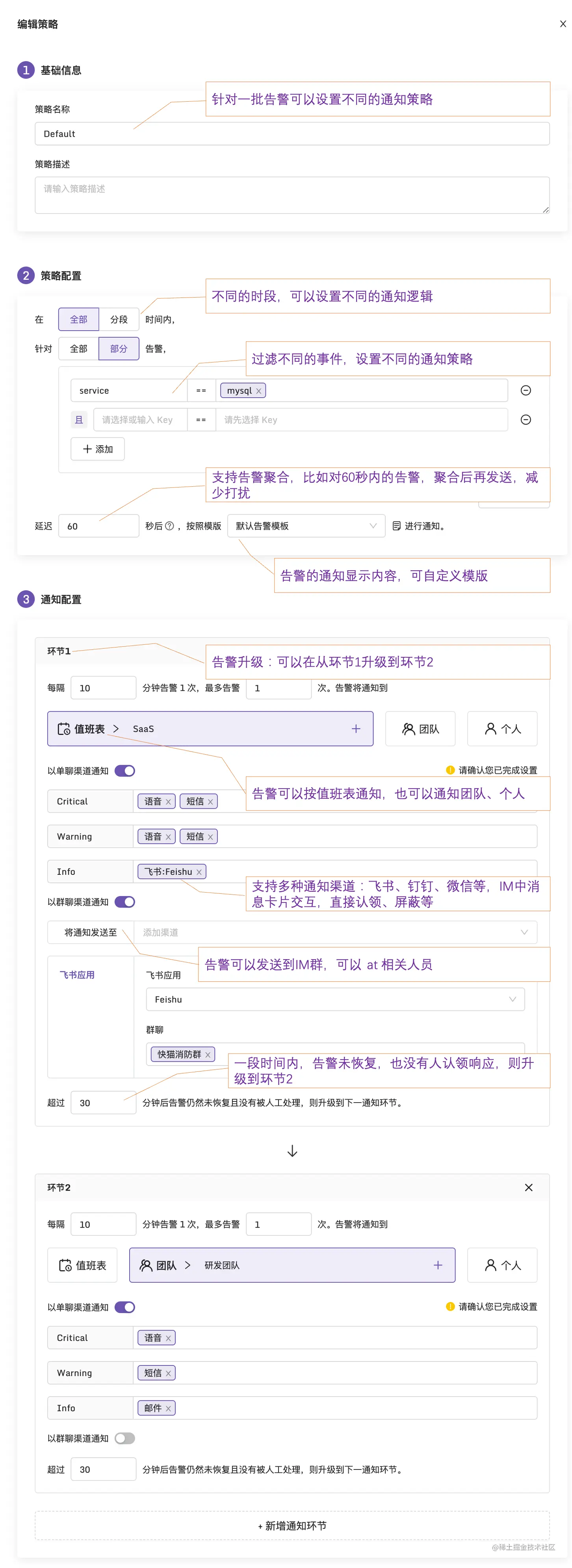Click the template document icon before 进行通知
This screenshot has height=1568, width=572.
[x=396, y=525]
